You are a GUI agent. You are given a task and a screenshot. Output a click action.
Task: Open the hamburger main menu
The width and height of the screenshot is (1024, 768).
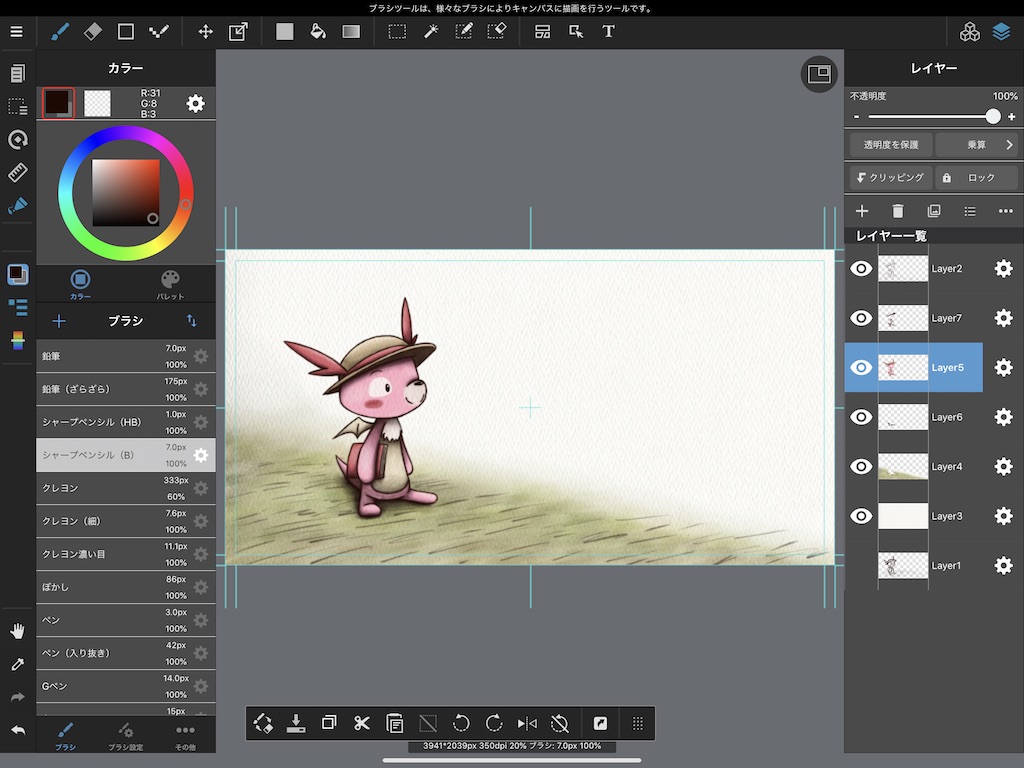[16, 31]
